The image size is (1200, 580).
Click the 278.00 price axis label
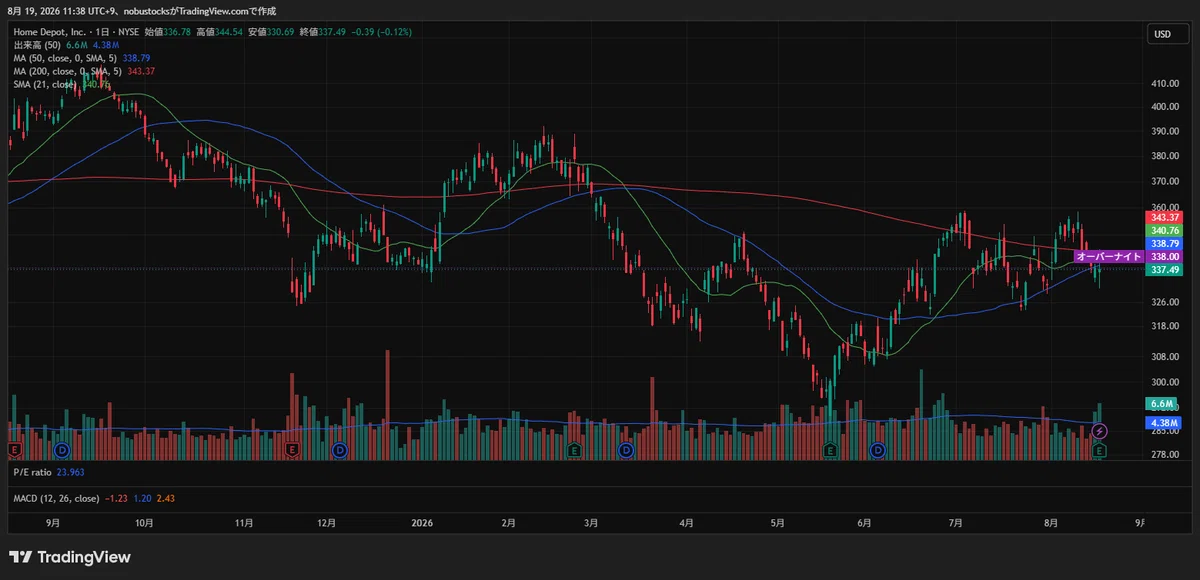(x=1166, y=454)
